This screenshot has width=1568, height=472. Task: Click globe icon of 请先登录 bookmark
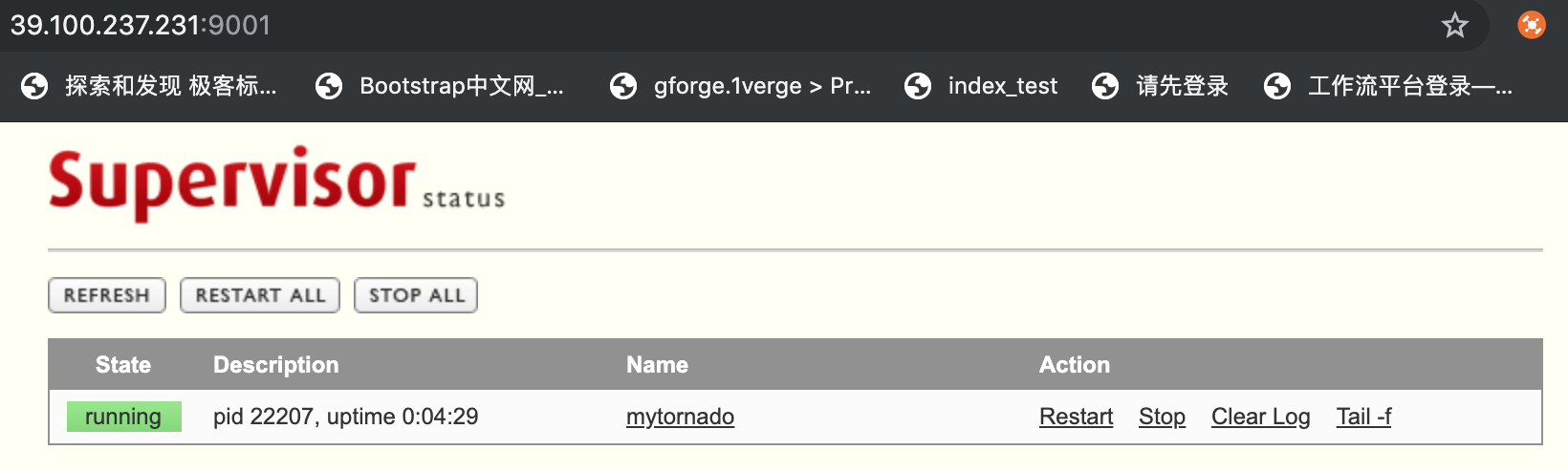click(1105, 86)
